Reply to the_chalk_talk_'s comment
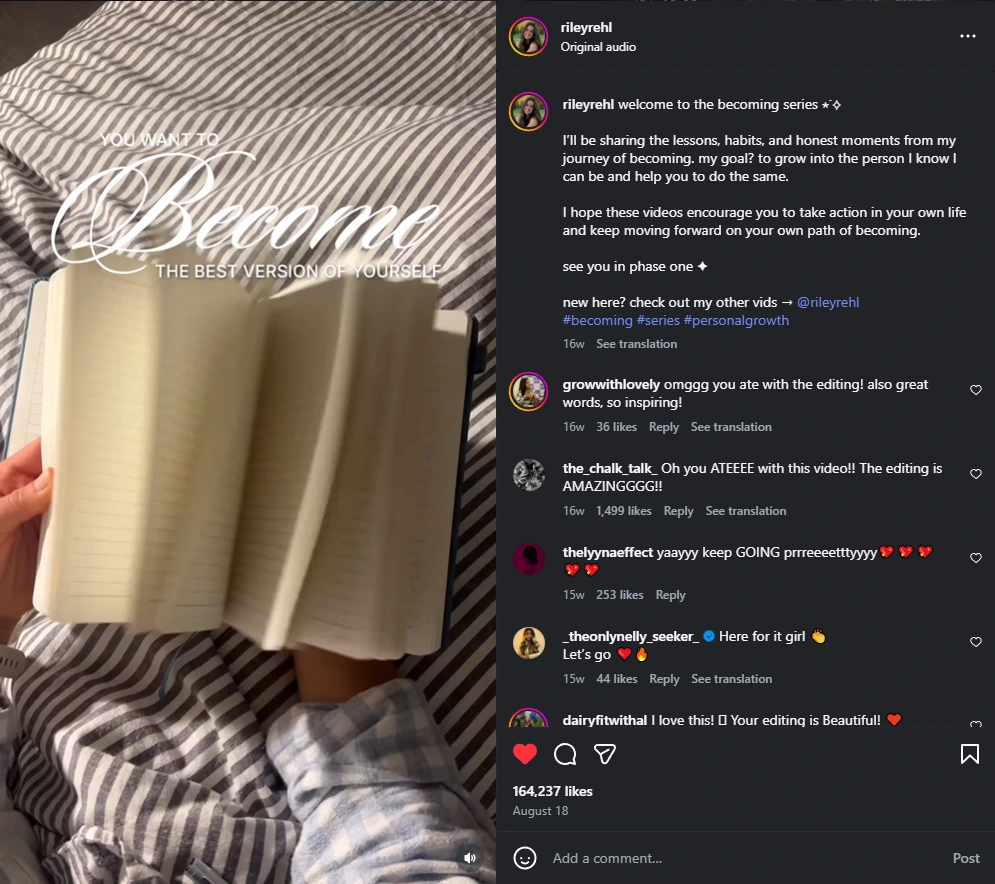Viewport: 995px width, 884px height. [678, 511]
